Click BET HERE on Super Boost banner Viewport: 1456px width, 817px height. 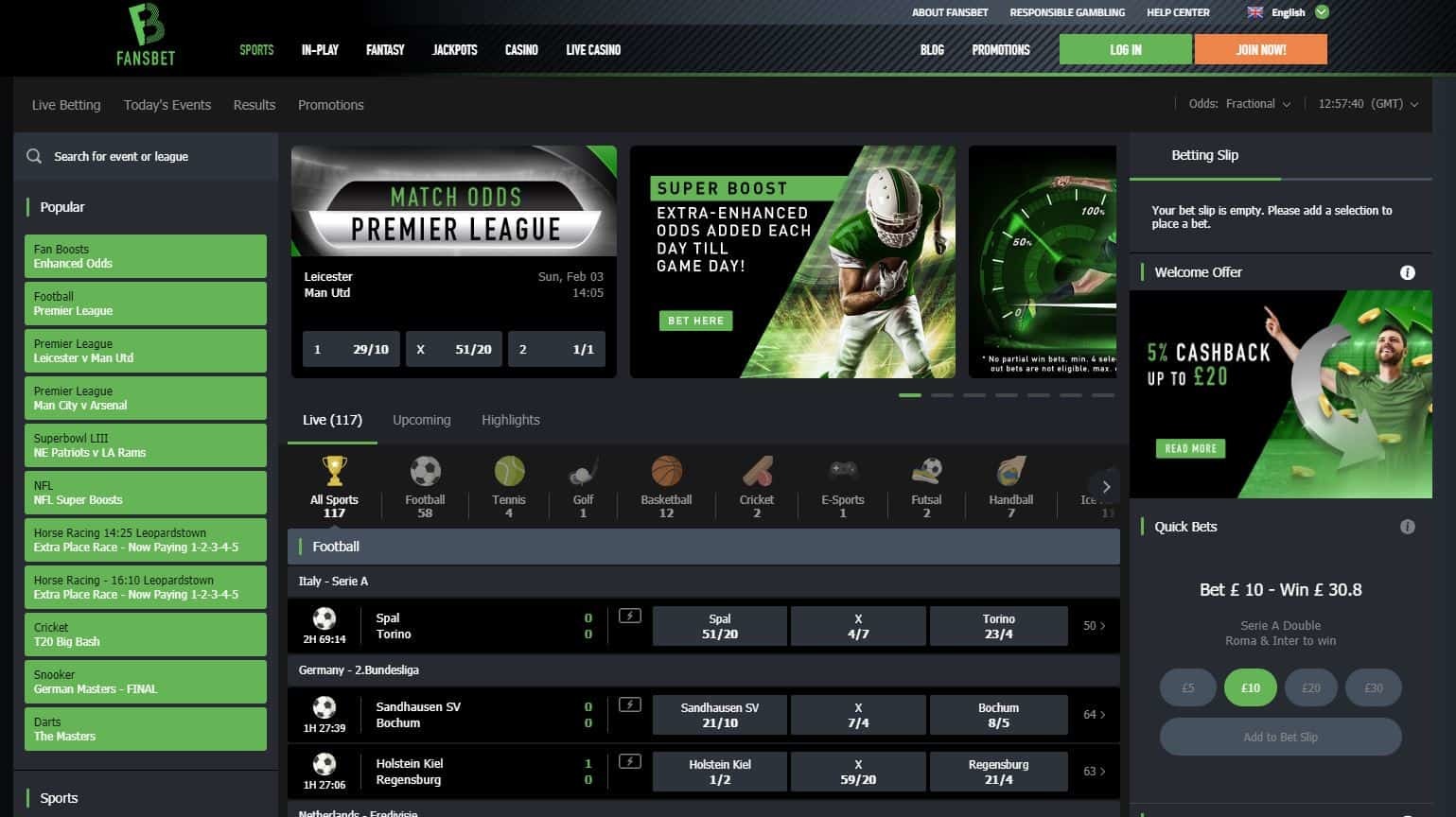click(x=695, y=321)
